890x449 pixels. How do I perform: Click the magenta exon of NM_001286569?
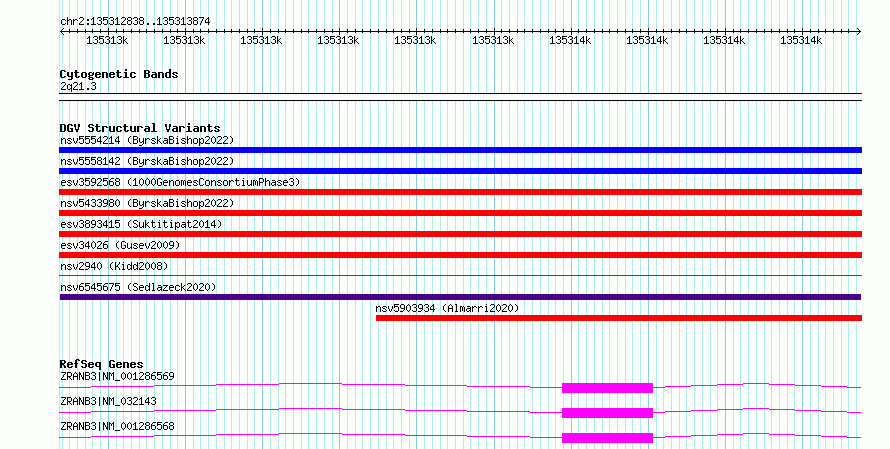pyautogui.click(x=607, y=388)
